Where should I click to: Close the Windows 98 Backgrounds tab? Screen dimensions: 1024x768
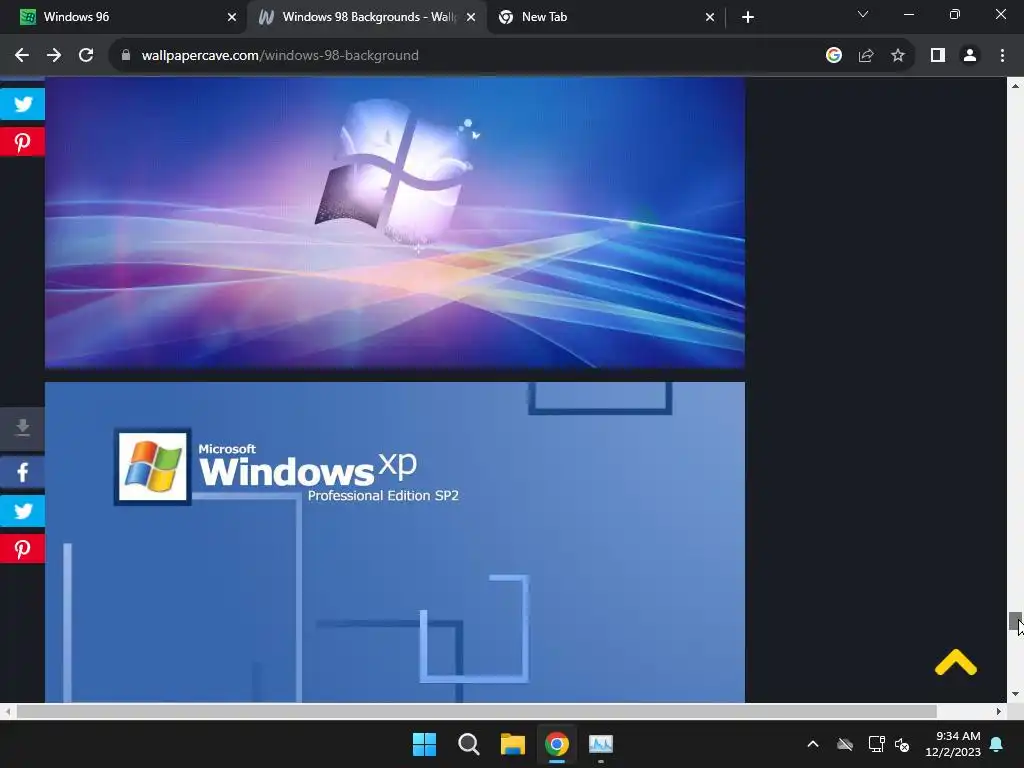[x=470, y=17]
